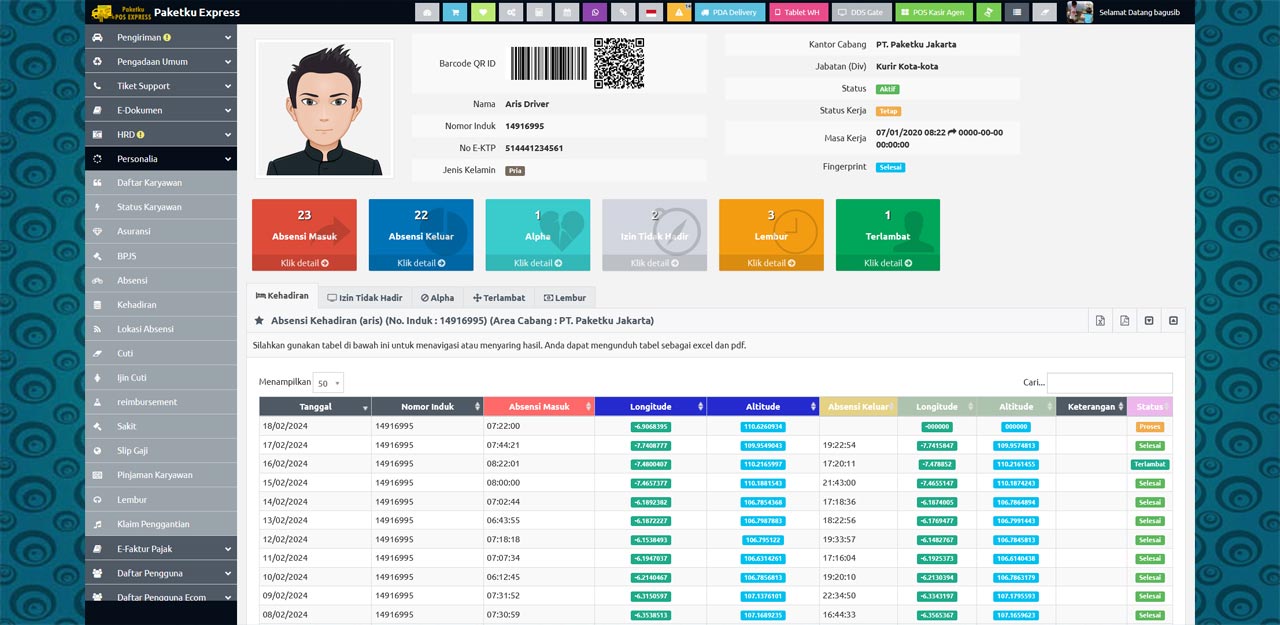Click the green heart icon in top bar
This screenshot has width=1280, height=625.
click(x=483, y=13)
